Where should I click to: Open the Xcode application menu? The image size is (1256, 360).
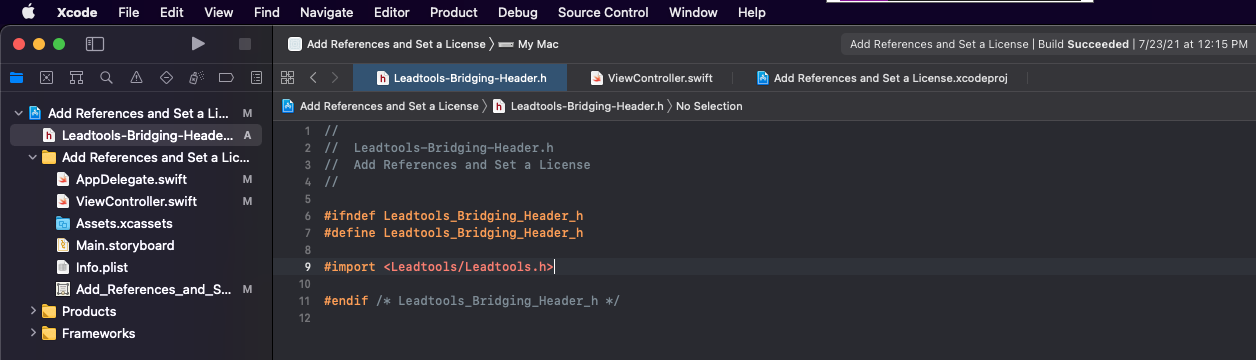pos(77,12)
